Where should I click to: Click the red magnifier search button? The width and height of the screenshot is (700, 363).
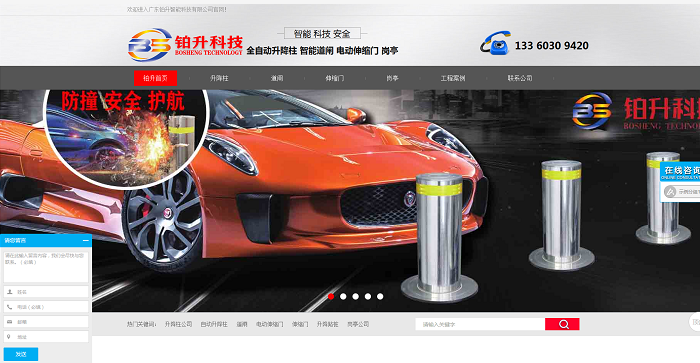562,324
